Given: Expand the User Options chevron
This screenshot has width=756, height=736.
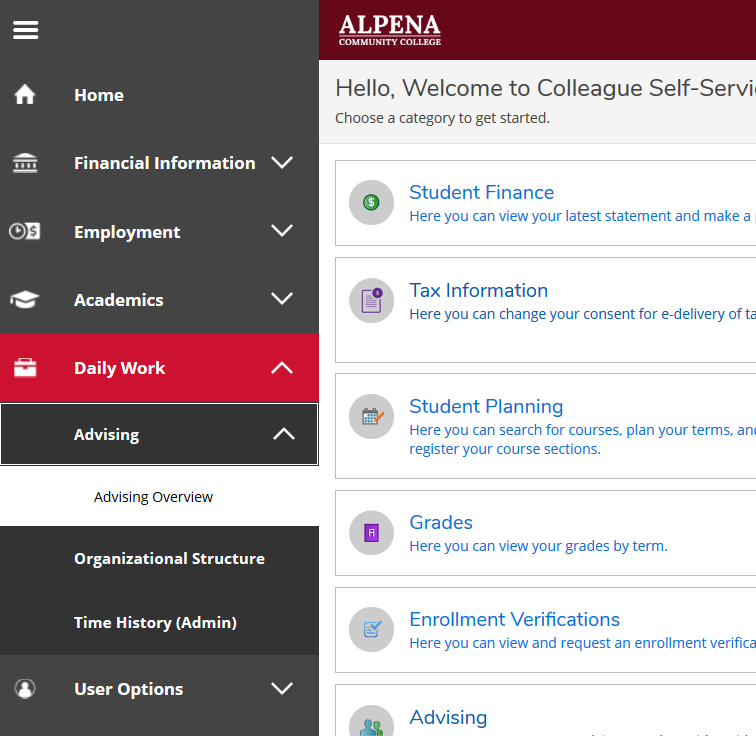Looking at the screenshot, I should (x=282, y=688).
